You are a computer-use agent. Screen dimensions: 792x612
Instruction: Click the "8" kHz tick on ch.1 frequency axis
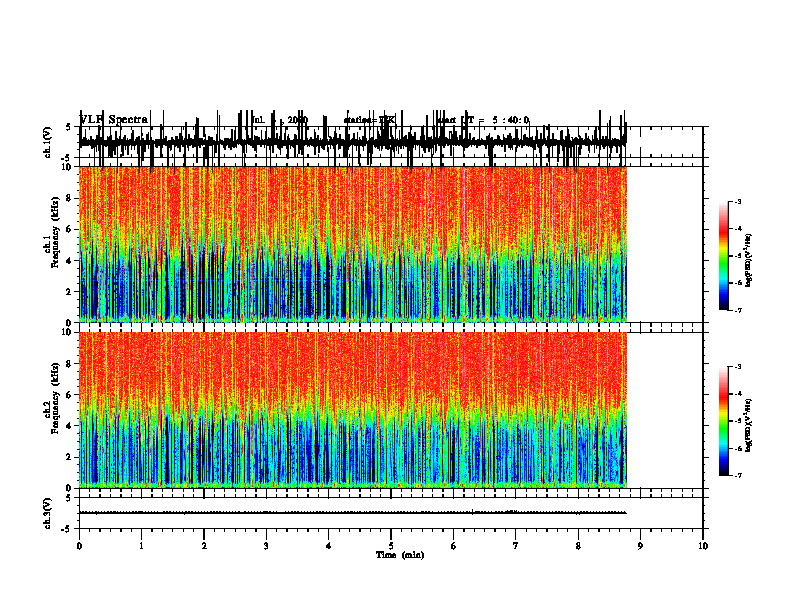70,198
